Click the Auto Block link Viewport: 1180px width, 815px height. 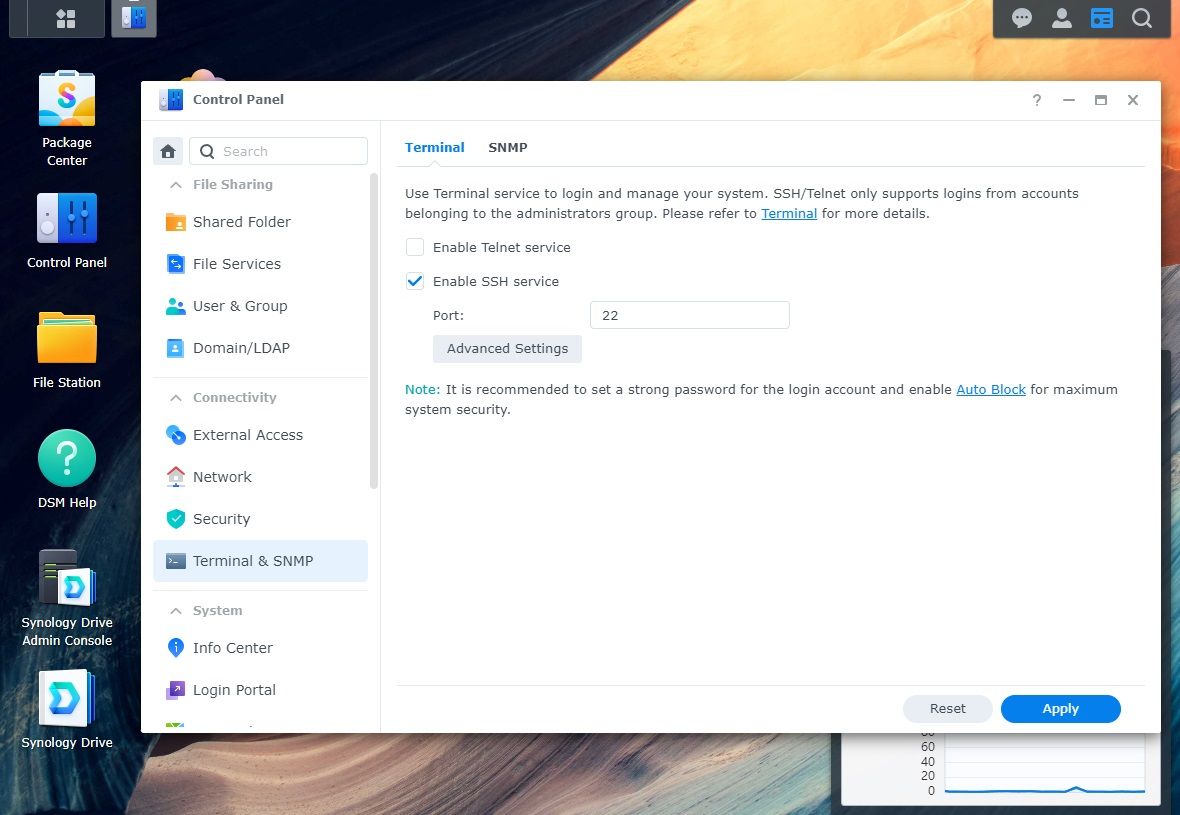(x=991, y=389)
